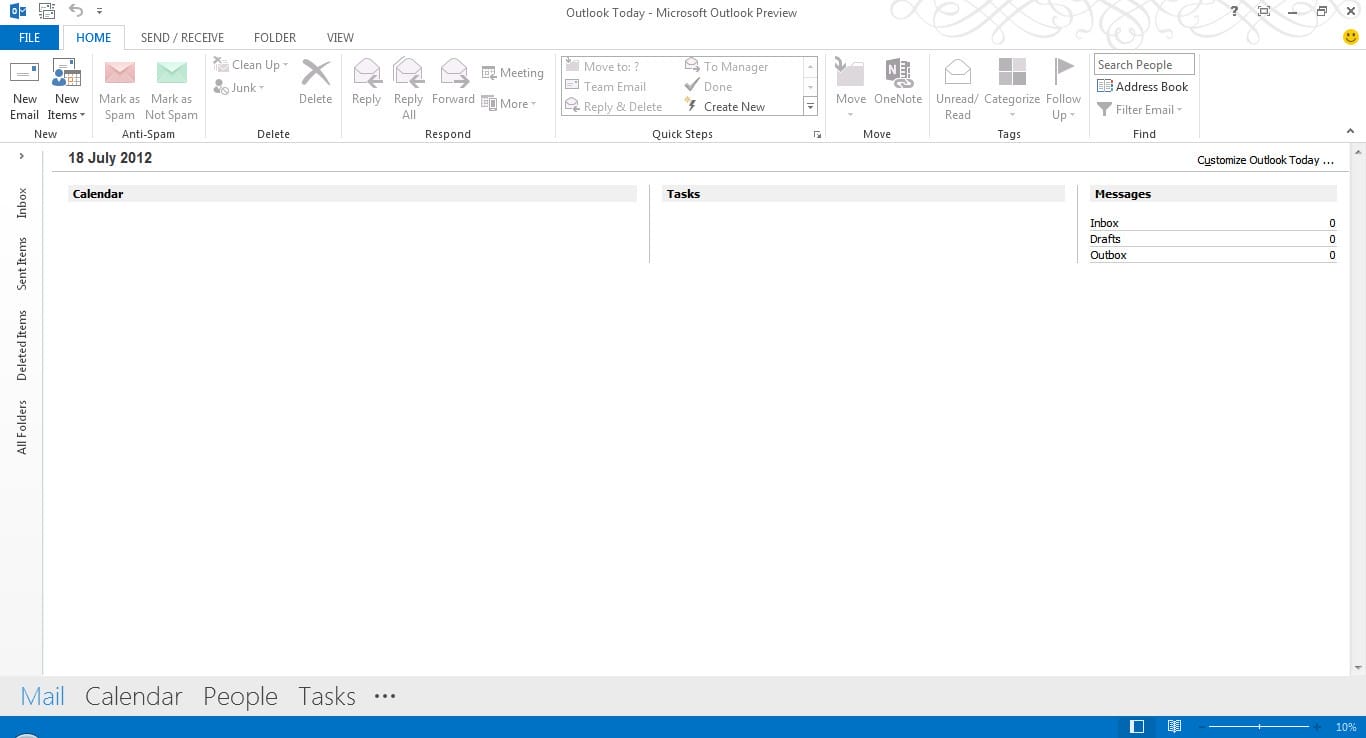Select the Done quick step
The height and width of the screenshot is (738, 1366).
click(x=708, y=86)
